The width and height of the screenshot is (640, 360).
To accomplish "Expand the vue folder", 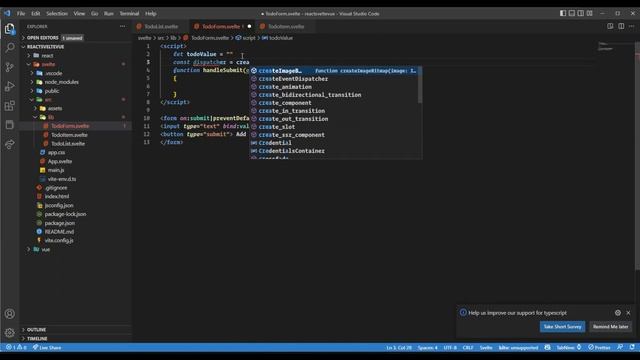I will click(77, 249).
